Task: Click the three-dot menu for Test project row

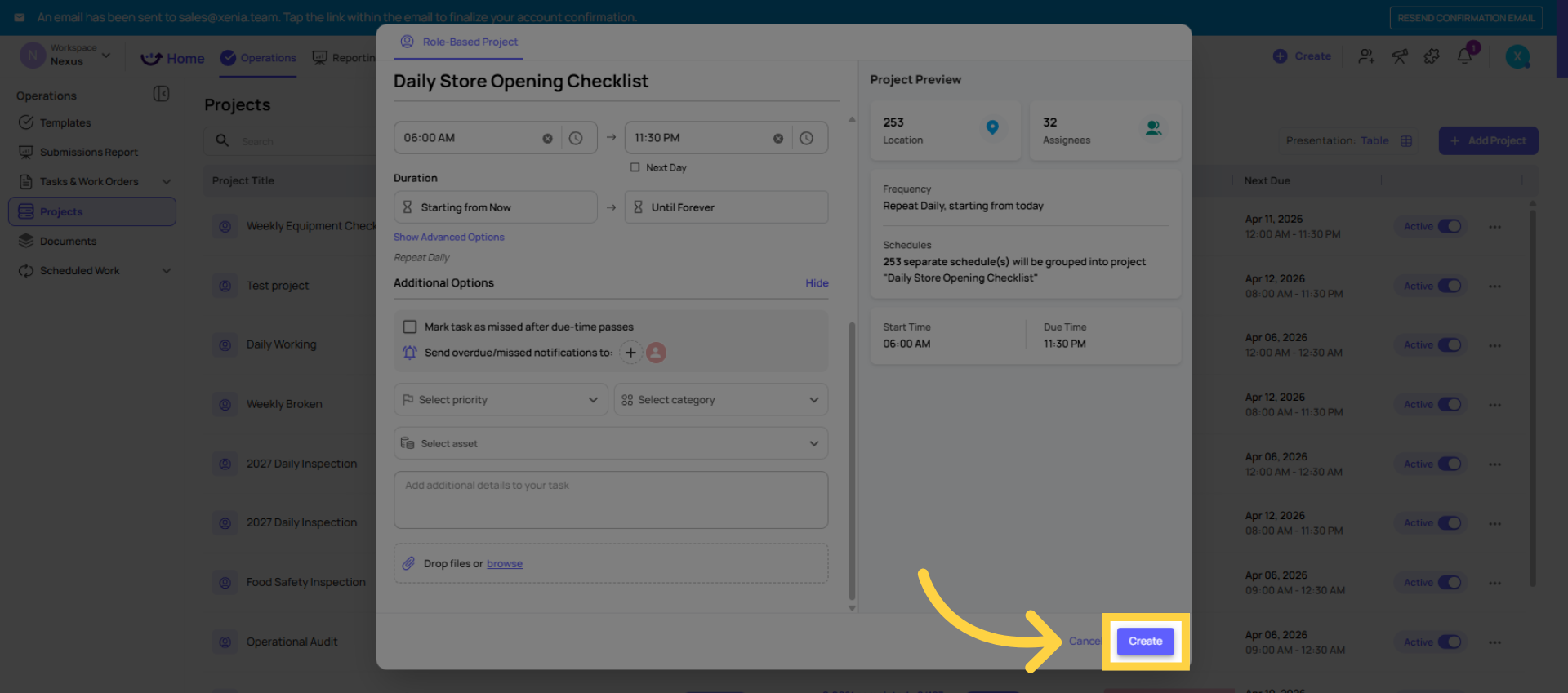Action: click(1494, 287)
